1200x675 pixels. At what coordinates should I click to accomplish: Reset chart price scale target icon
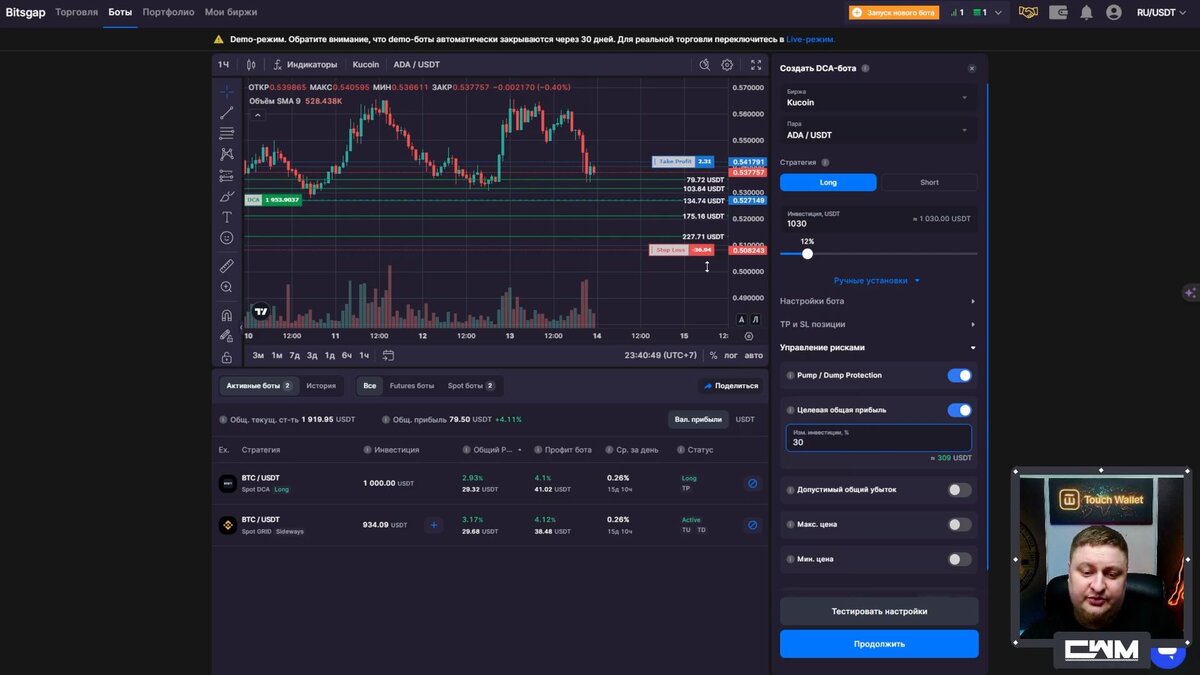click(749, 336)
